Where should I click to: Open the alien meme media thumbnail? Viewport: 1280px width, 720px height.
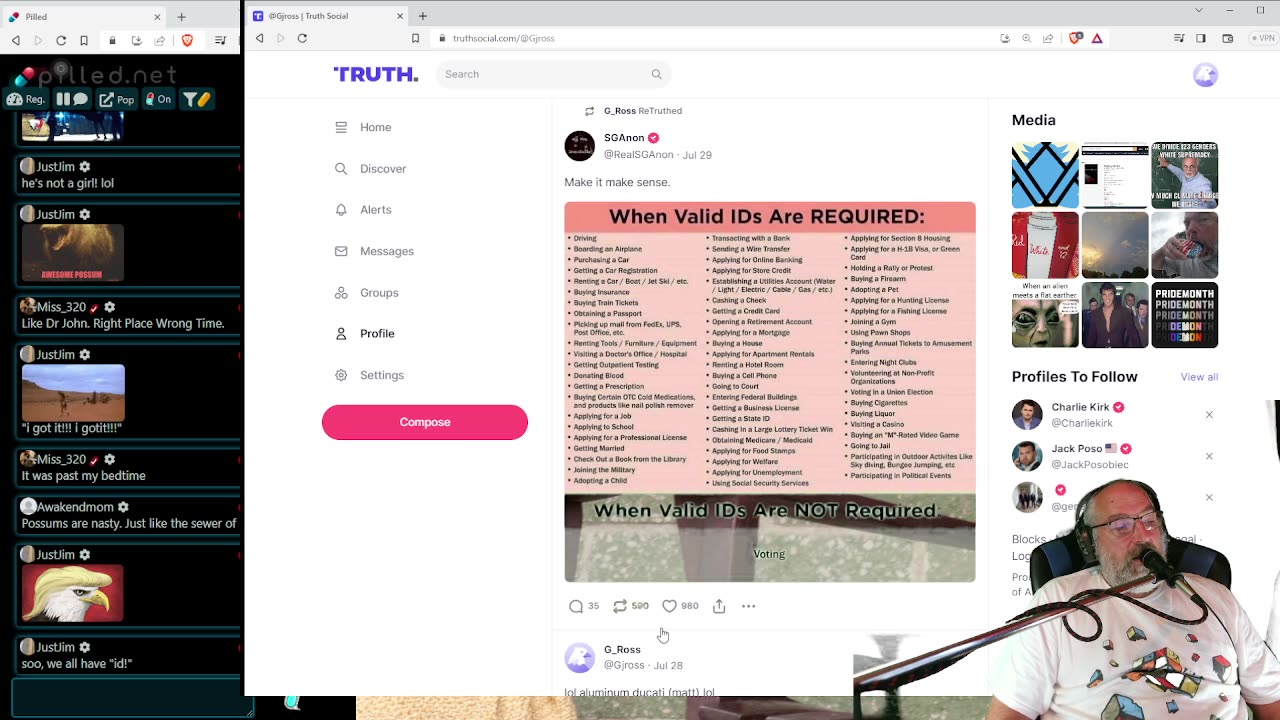click(1045, 315)
